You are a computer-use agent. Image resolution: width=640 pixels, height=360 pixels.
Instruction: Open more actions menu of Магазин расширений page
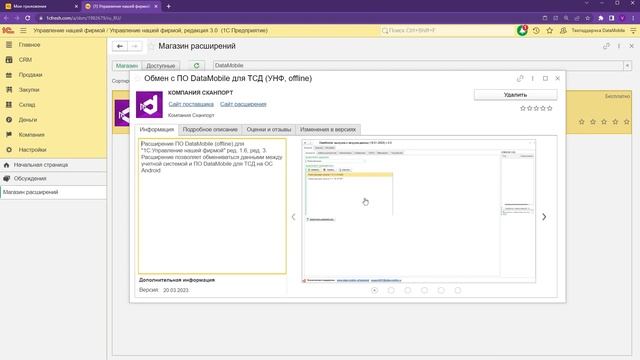coord(619,46)
